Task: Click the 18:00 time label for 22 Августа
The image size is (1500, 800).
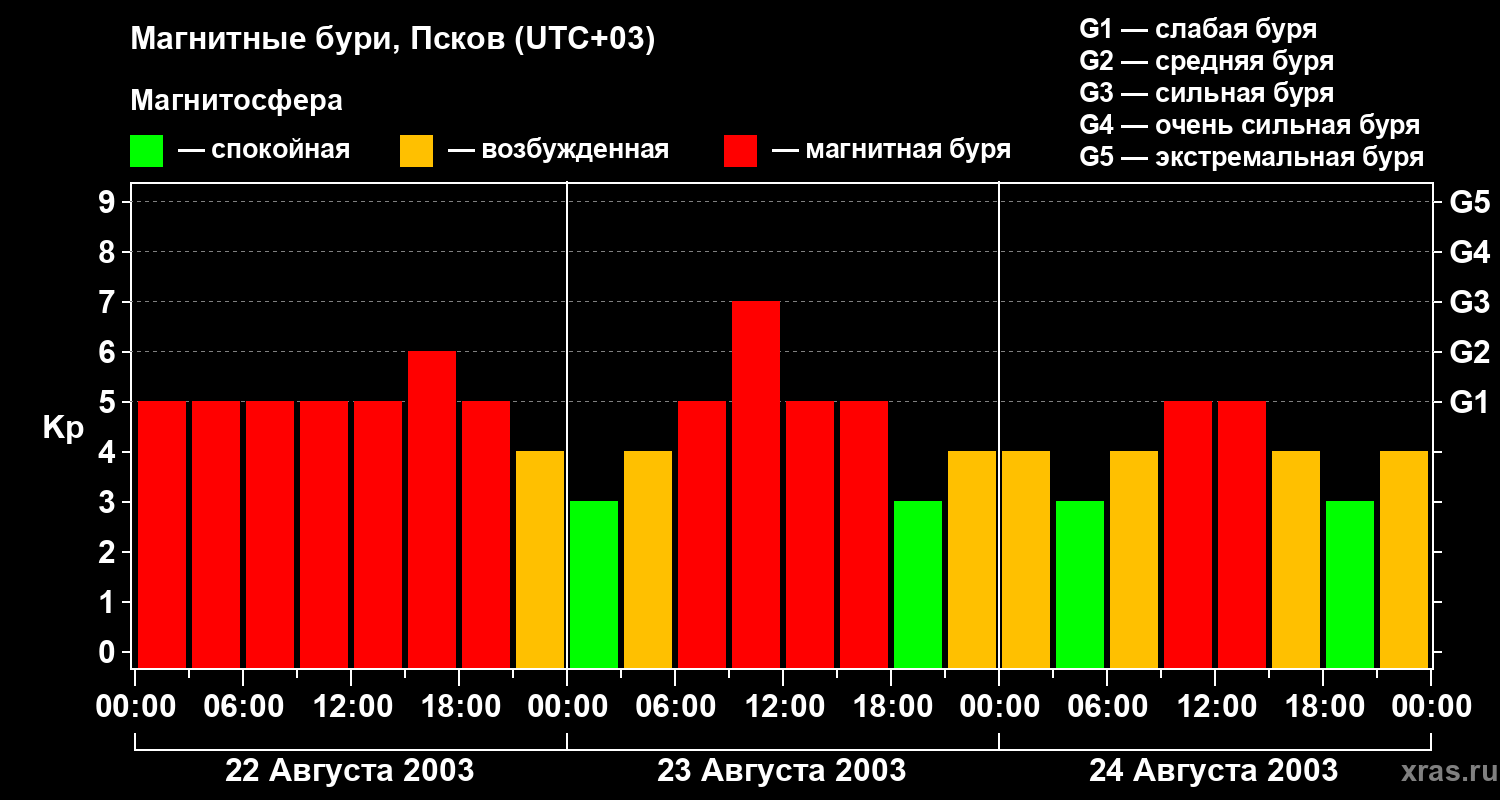Action: point(459,706)
